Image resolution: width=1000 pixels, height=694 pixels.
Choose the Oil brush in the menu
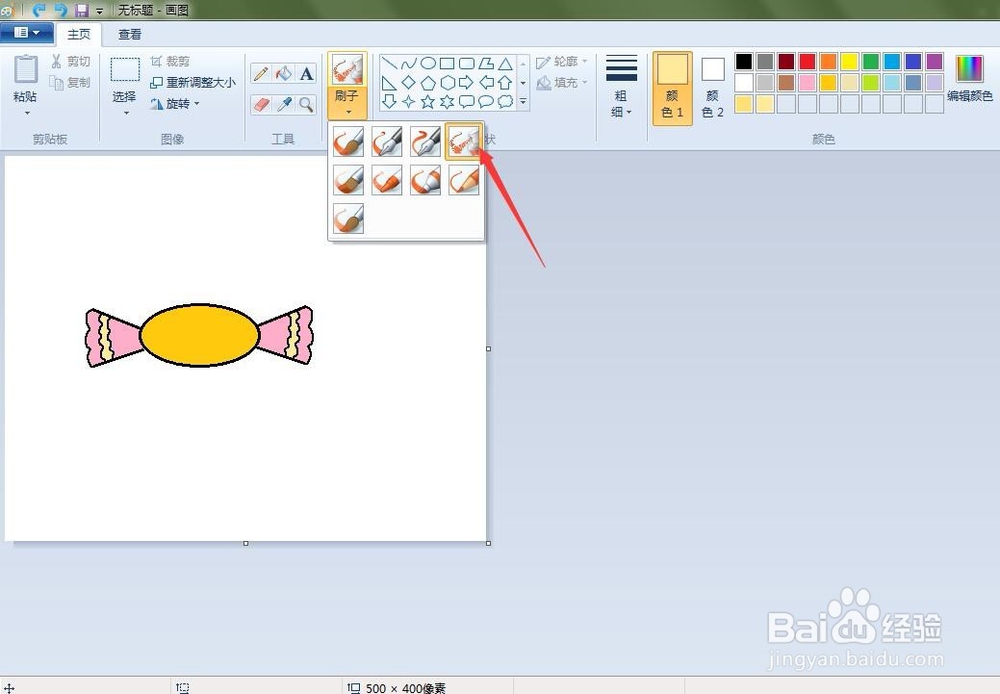(x=348, y=180)
